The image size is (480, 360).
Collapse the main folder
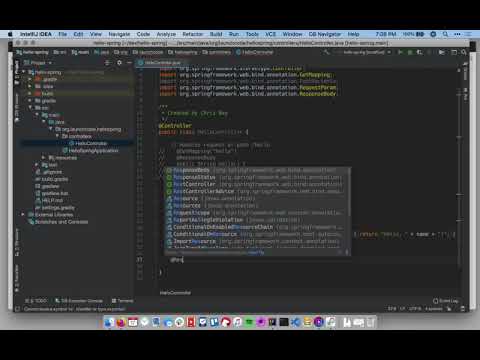tap(37, 115)
